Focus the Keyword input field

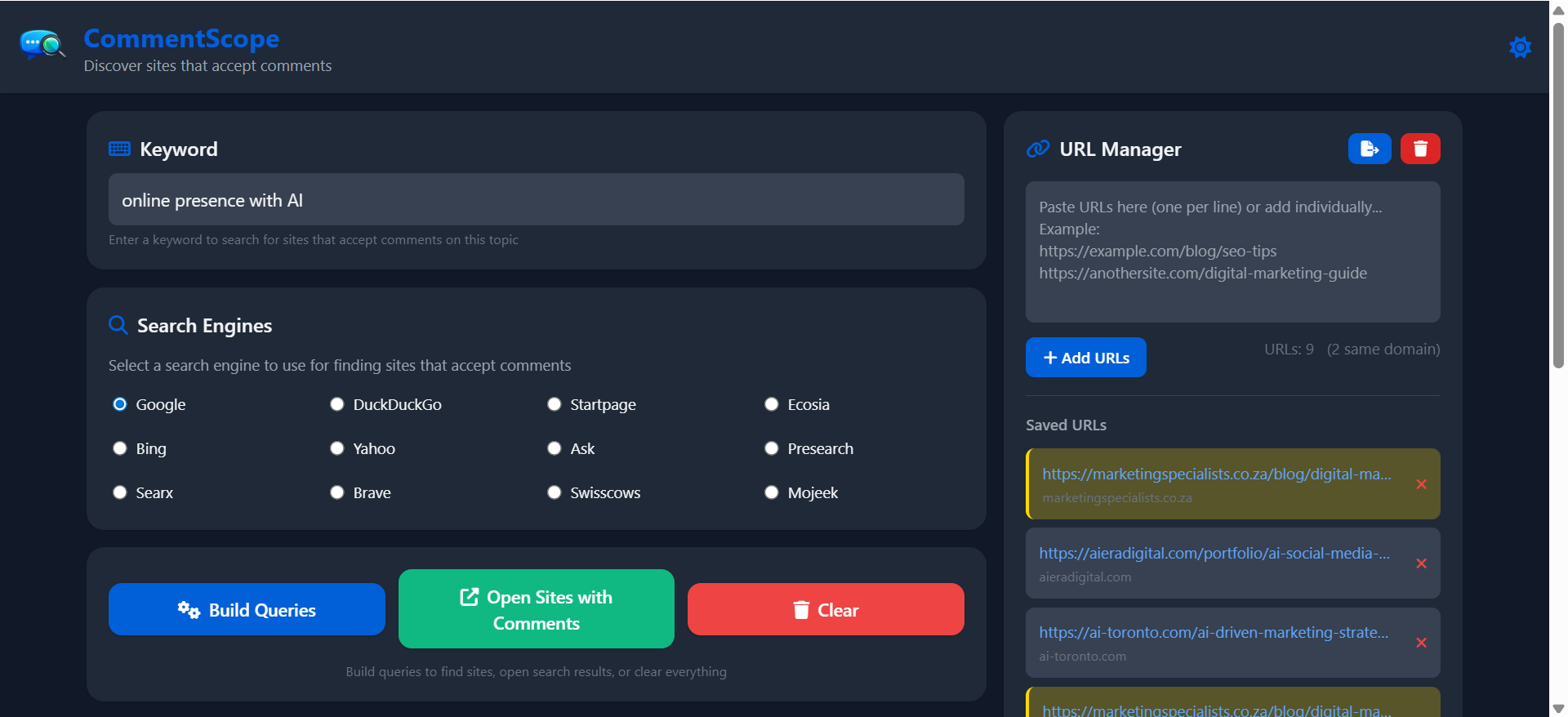537,199
